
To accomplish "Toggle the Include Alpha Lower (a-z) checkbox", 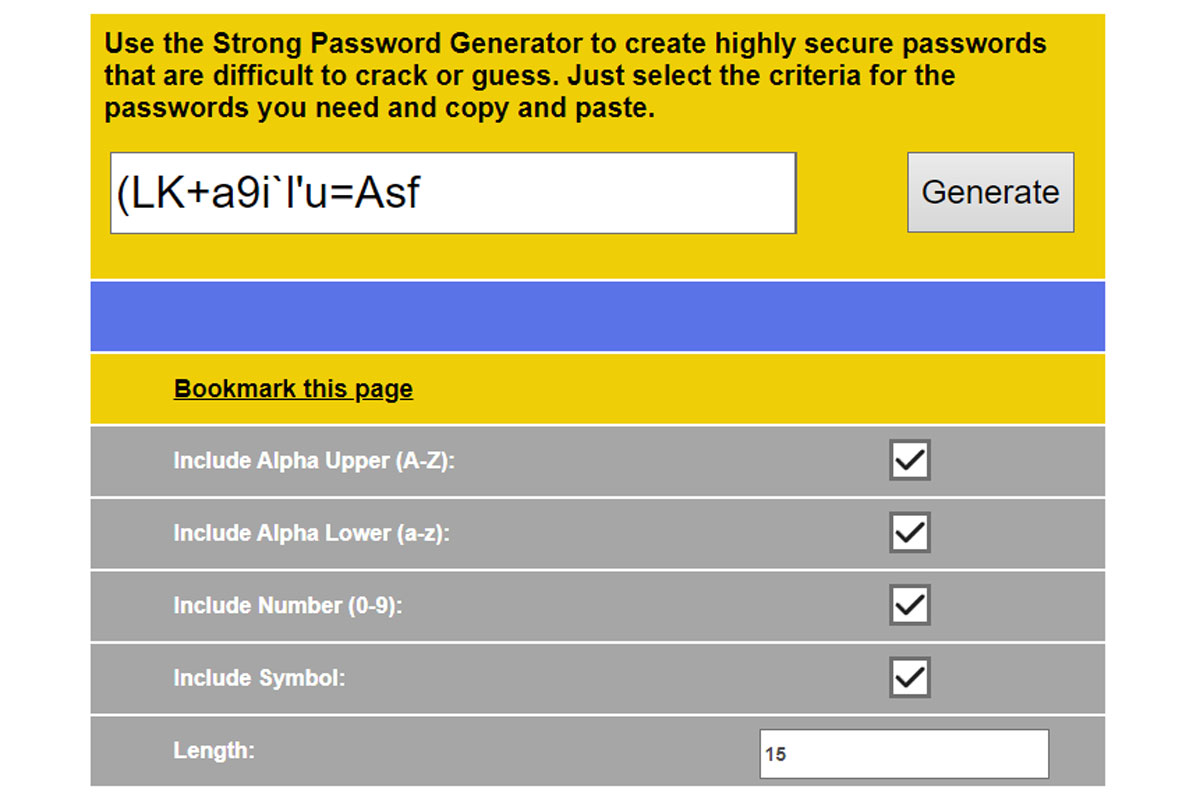I will point(910,533).
